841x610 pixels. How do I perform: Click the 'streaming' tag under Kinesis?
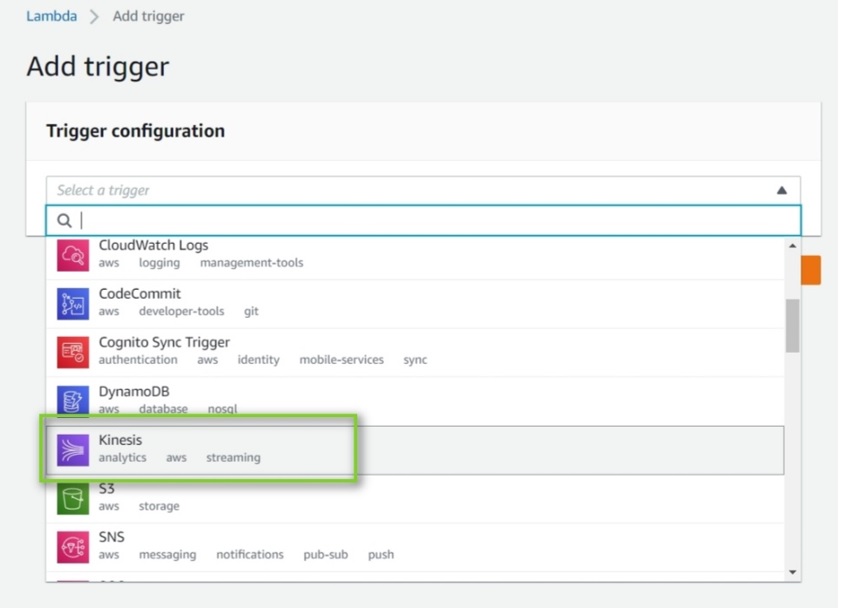pos(233,458)
